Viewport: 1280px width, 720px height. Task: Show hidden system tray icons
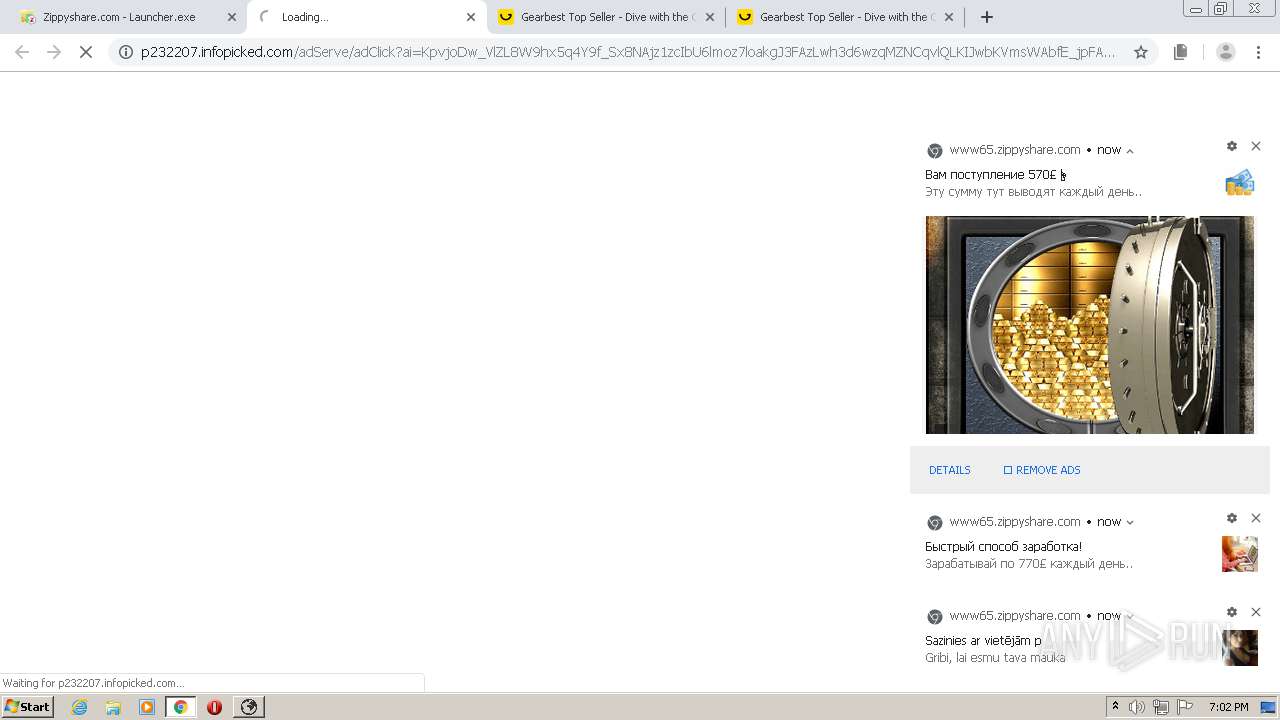[x=1115, y=706]
